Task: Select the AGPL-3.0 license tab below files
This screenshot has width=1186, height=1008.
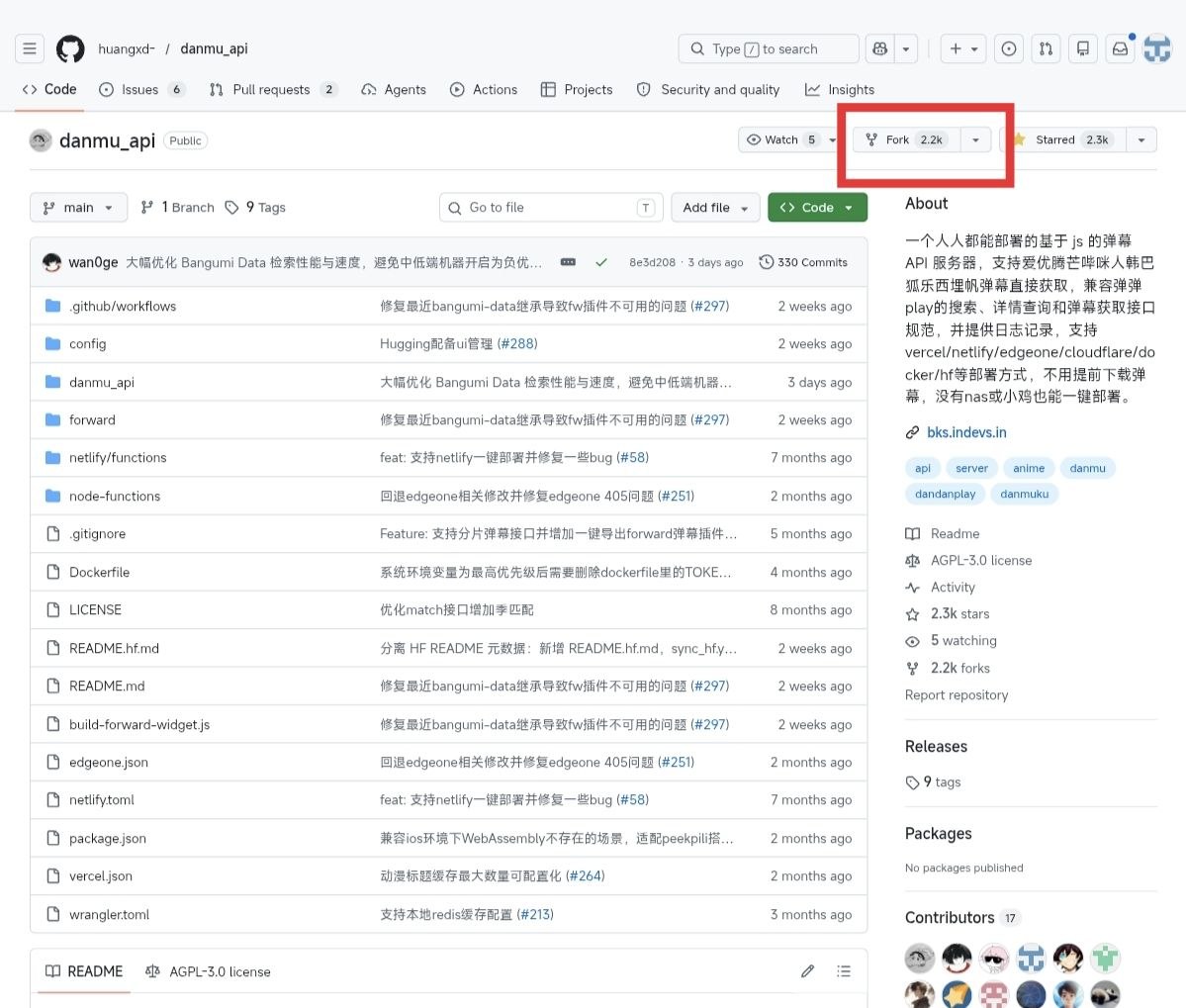Action: click(x=208, y=971)
